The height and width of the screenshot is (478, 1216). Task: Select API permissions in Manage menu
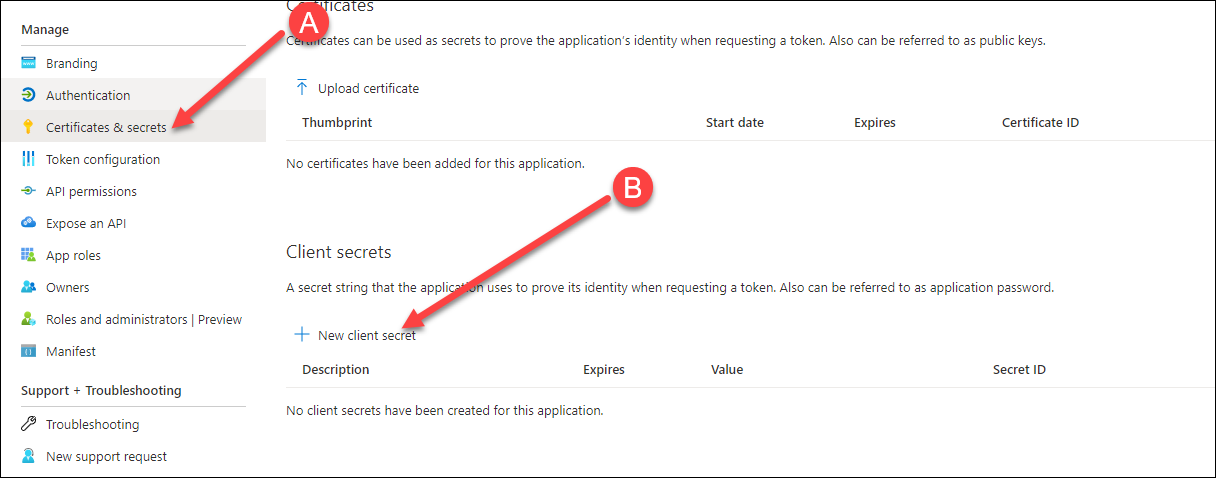point(91,191)
